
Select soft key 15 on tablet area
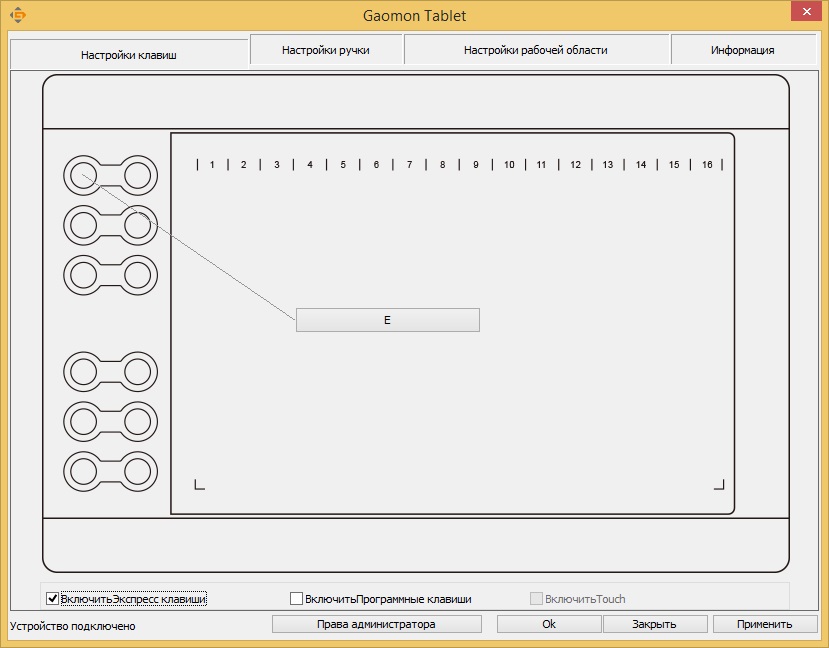[x=674, y=164]
